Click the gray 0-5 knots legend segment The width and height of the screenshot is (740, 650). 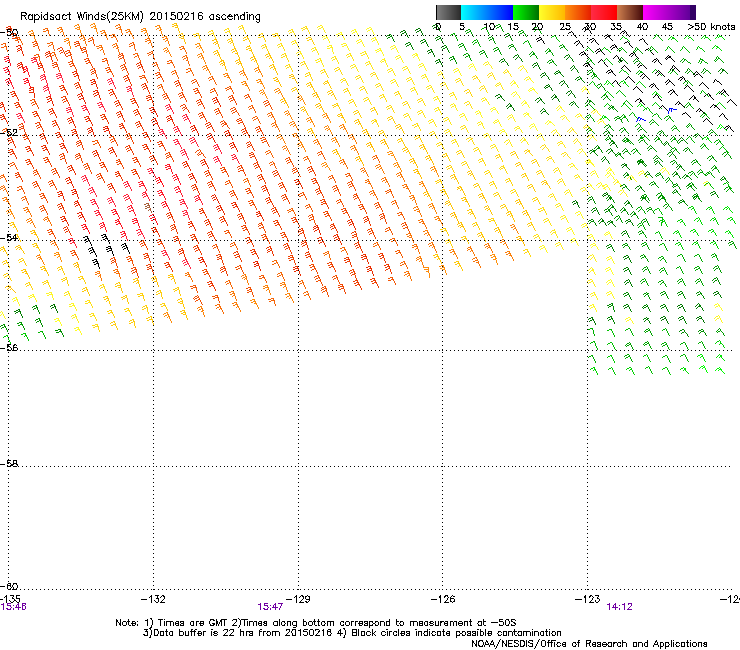coord(448,12)
